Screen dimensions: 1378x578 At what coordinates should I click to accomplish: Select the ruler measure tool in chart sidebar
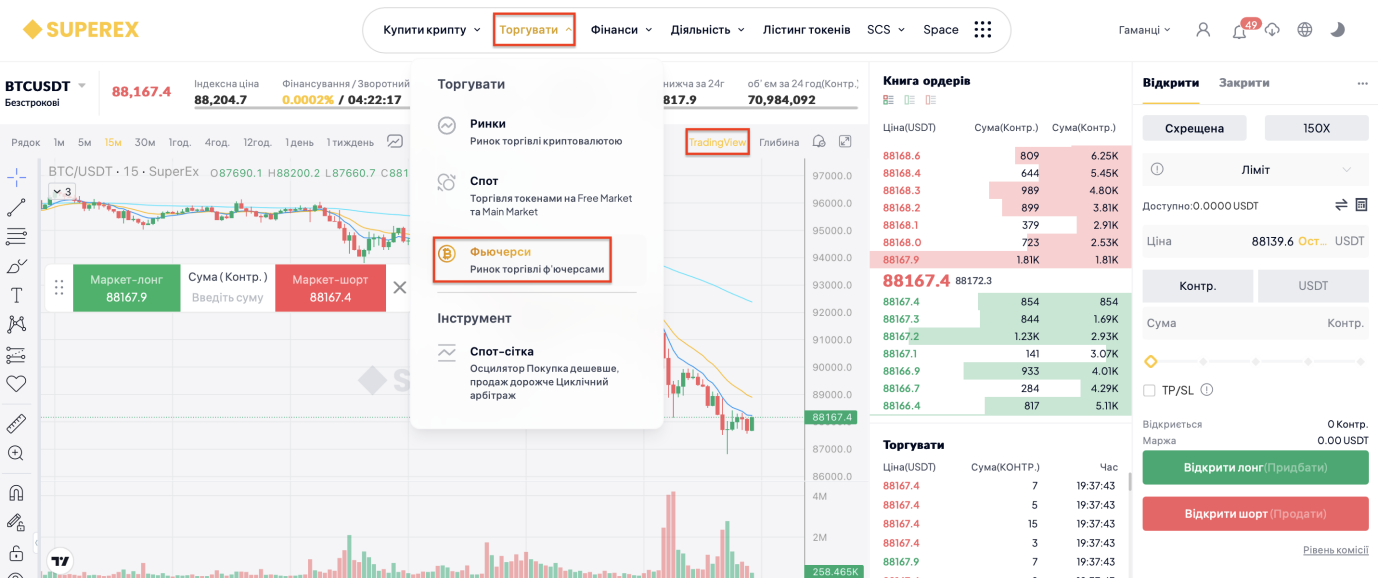[16, 423]
